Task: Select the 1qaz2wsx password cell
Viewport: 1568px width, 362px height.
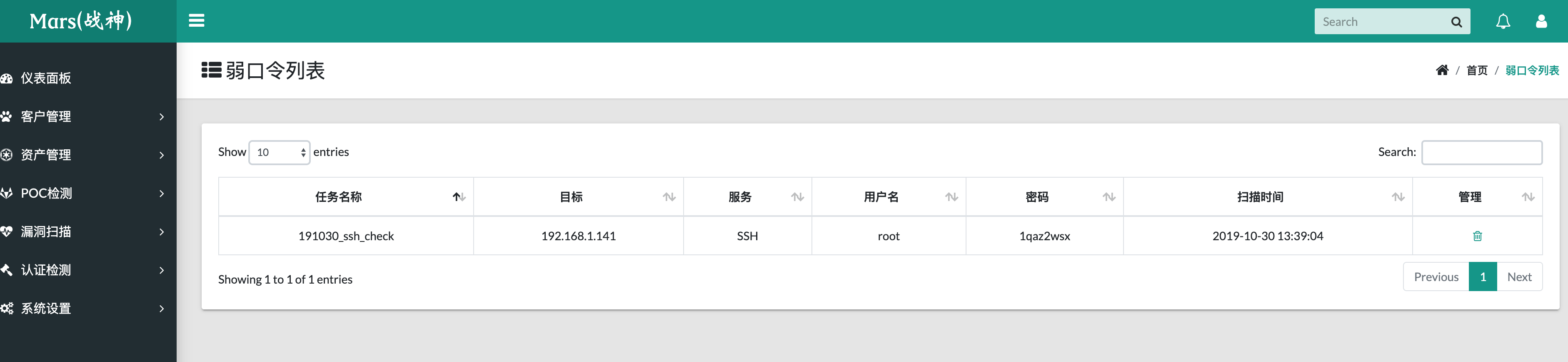Action: [1044, 236]
